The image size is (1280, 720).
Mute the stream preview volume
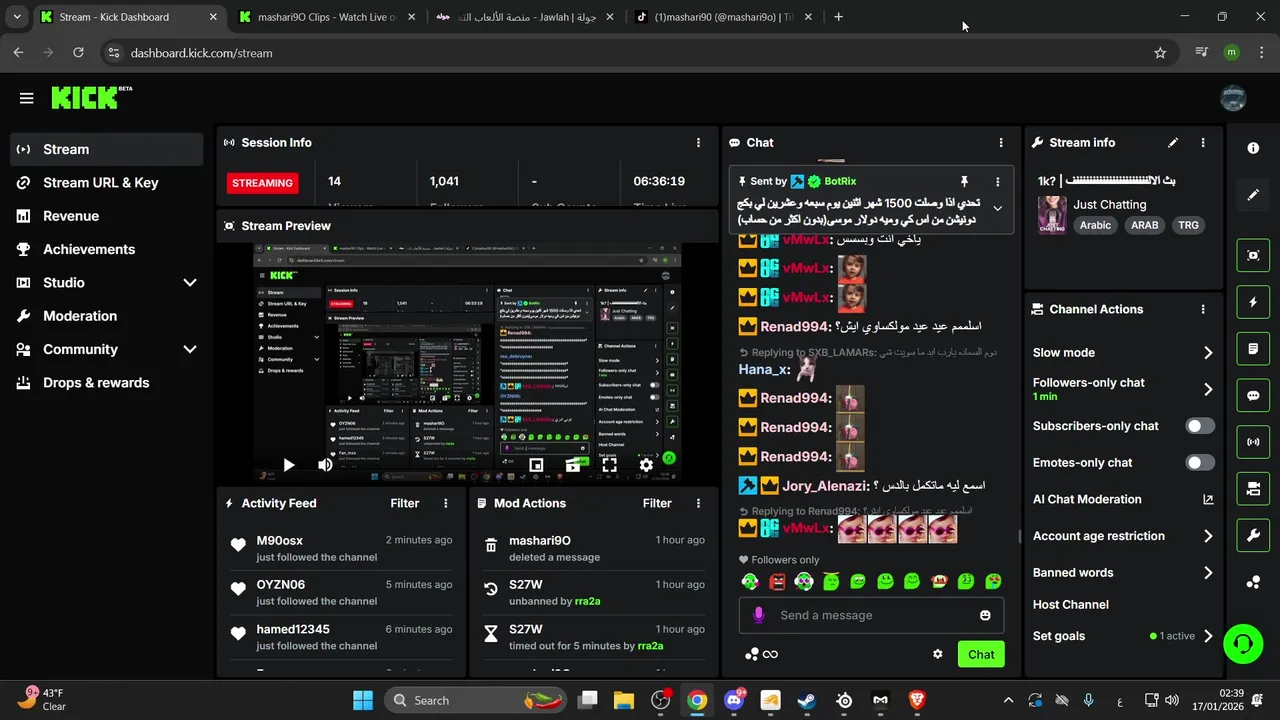(x=325, y=465)
